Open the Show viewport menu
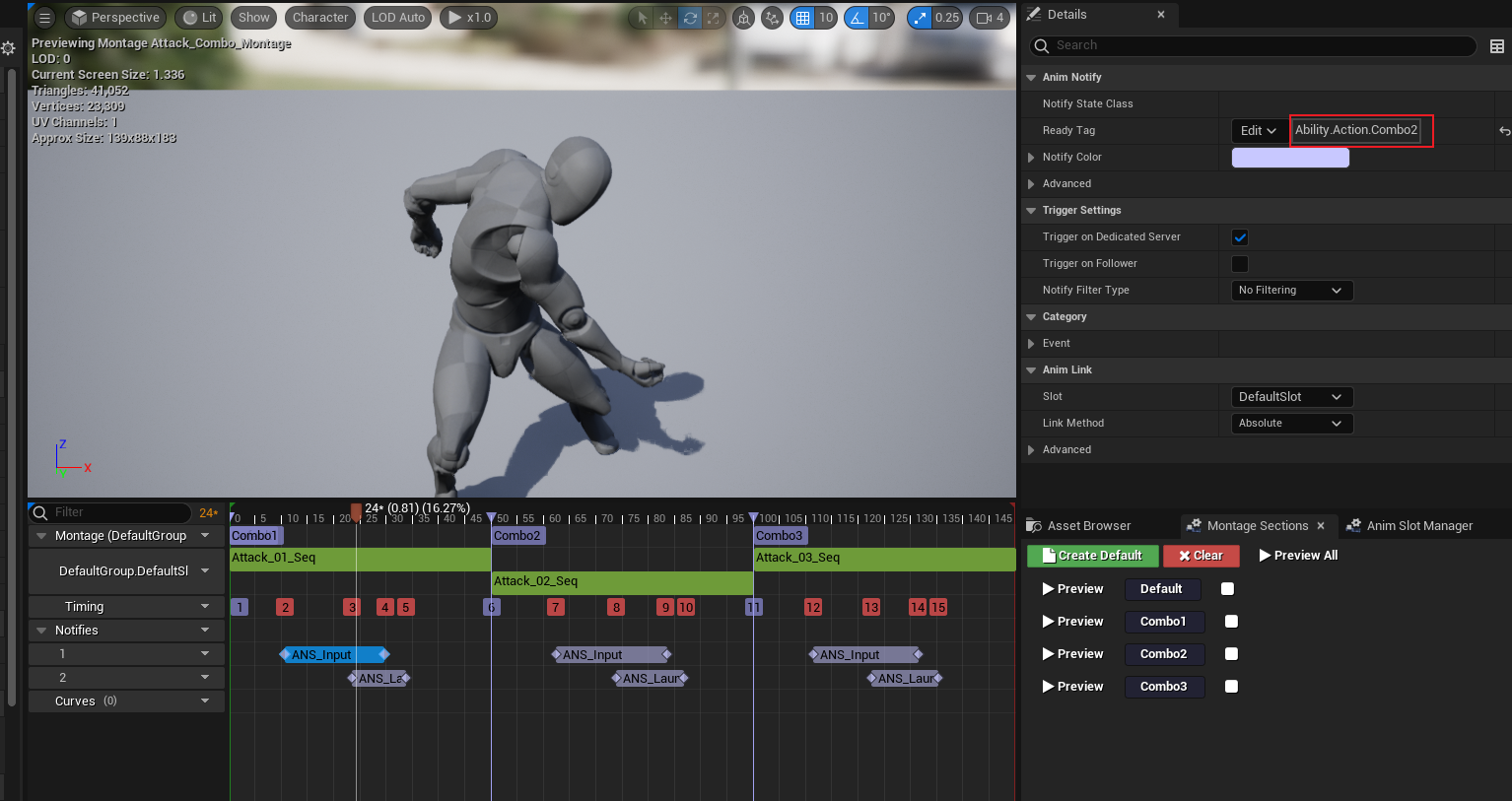 [253, 18]
